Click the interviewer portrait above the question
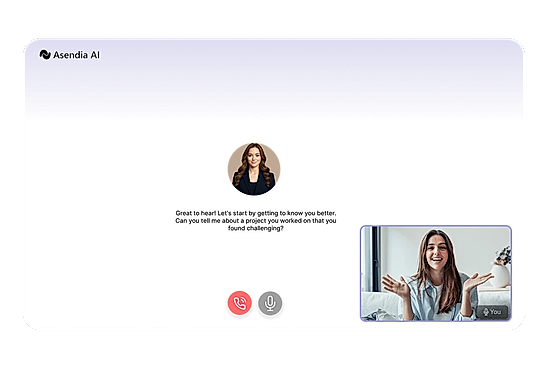Screen dimensions: 548x368 (254, 169)
